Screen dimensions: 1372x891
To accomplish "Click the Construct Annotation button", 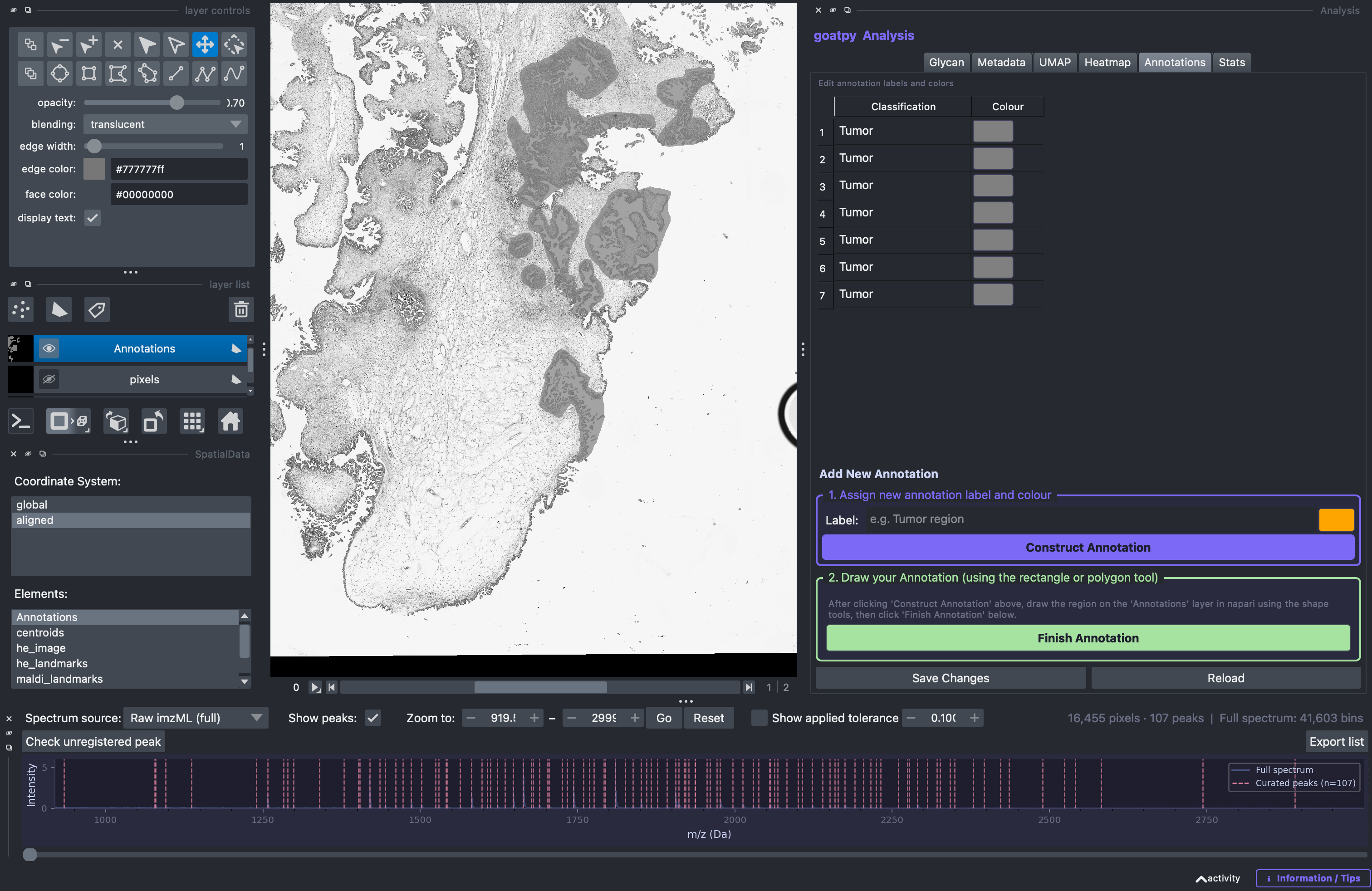I will [1088, 548].
